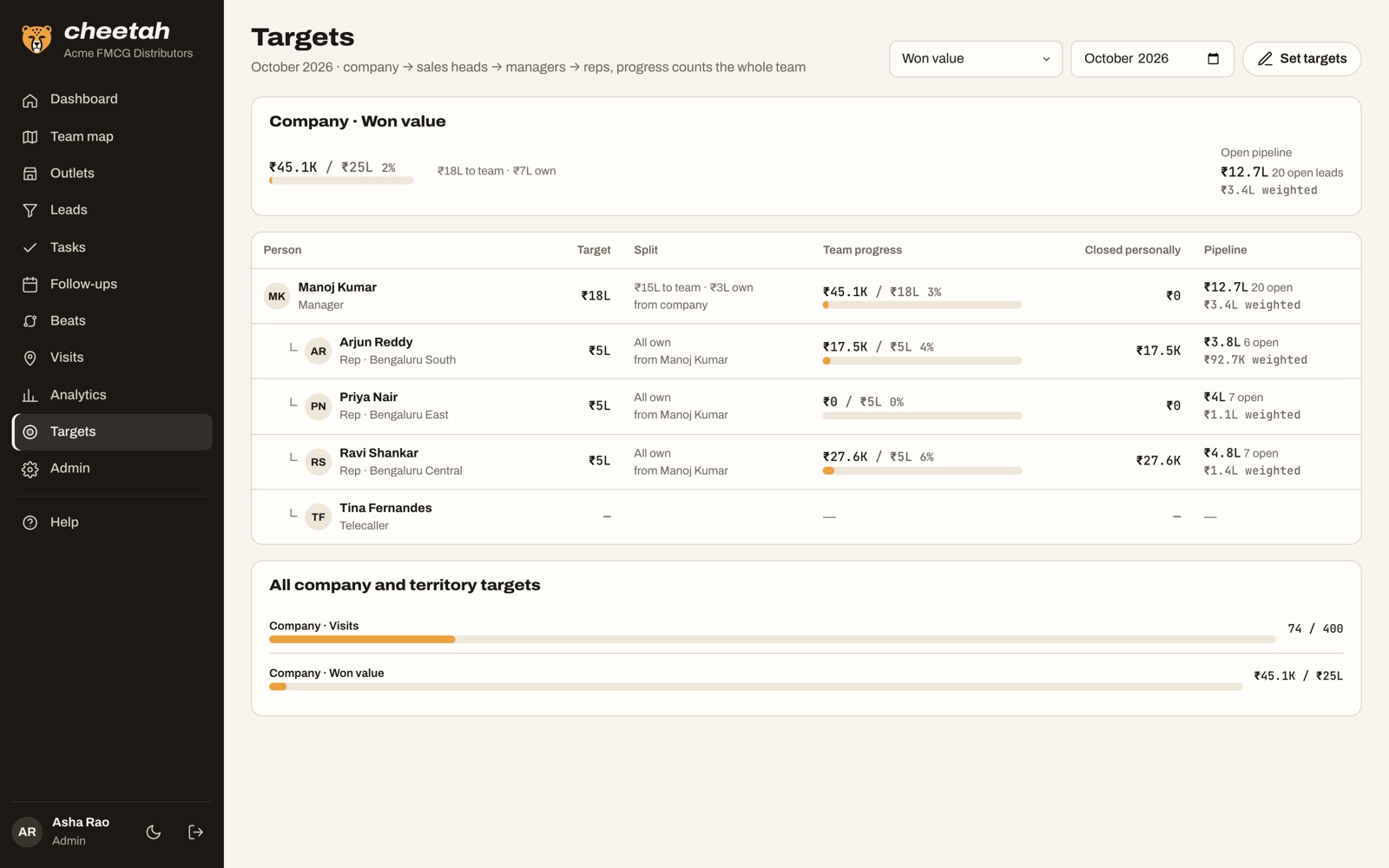
Task: Open Dashboard via its home icon
Action: (30, 100)
